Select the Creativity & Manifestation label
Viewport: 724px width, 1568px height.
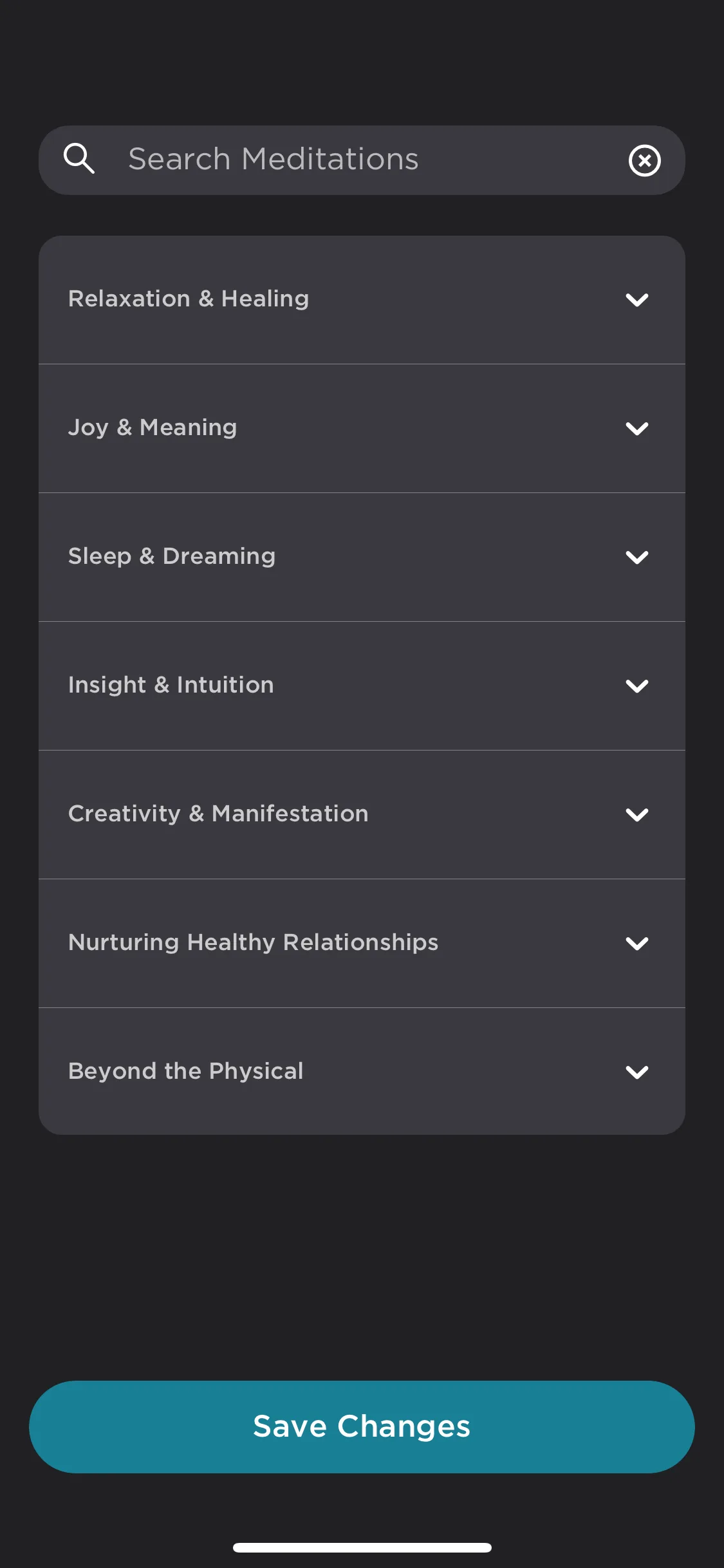pyautogui.click(x=218, y=814)
